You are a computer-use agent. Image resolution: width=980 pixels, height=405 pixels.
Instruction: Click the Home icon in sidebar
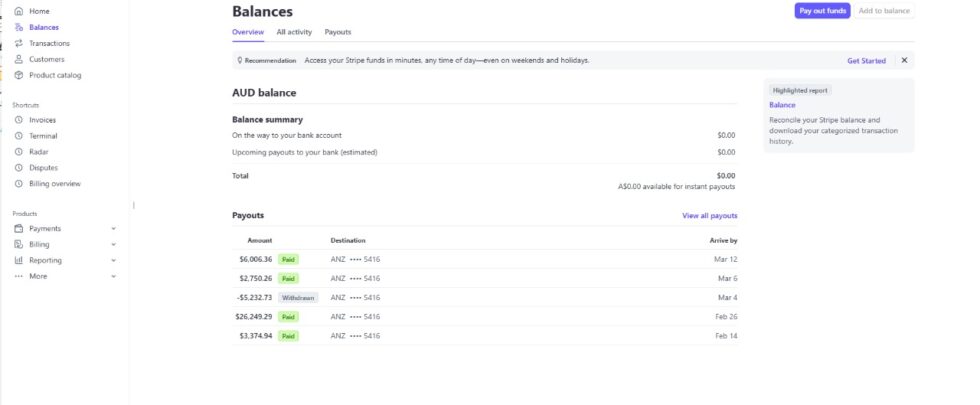(x=18, y=11)
